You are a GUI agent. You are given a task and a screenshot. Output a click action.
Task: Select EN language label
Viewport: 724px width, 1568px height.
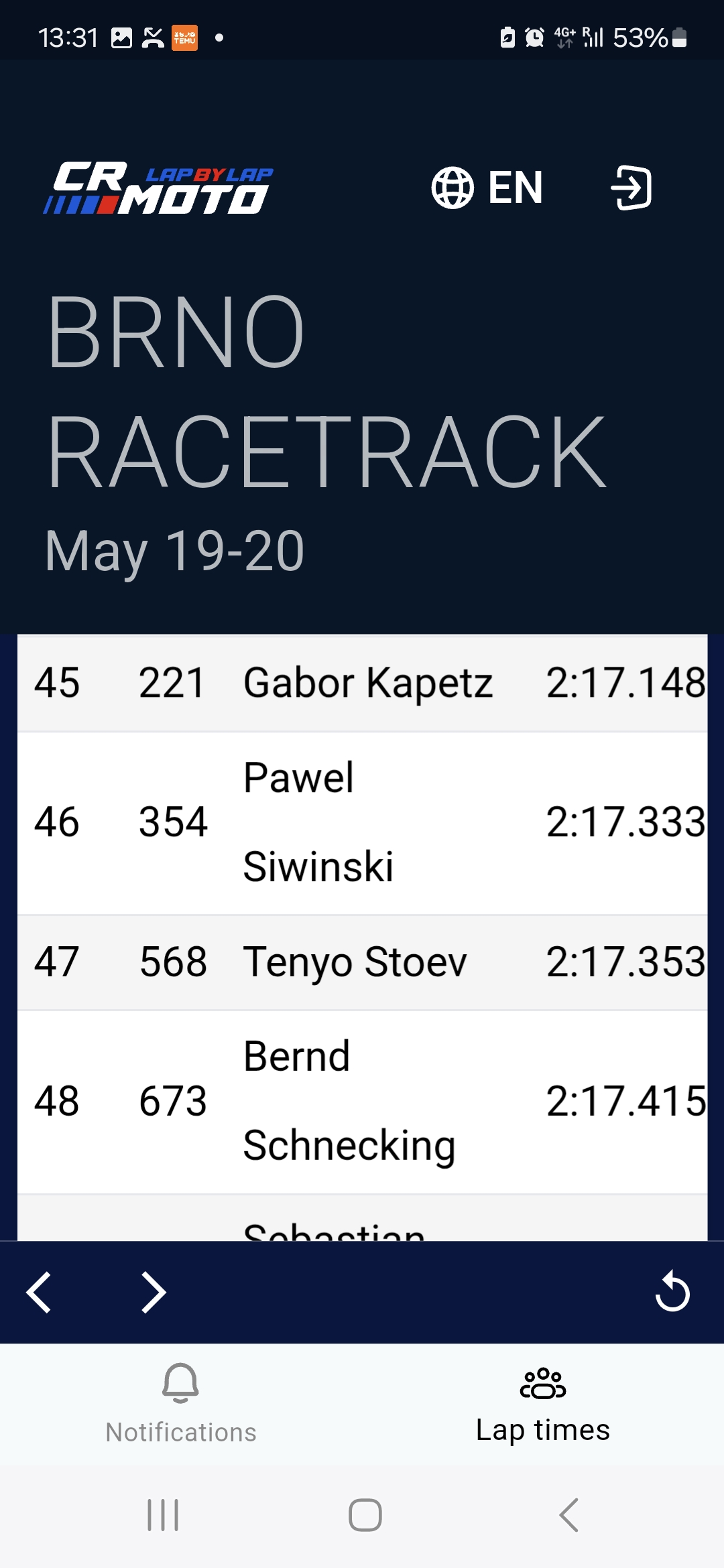515,188
